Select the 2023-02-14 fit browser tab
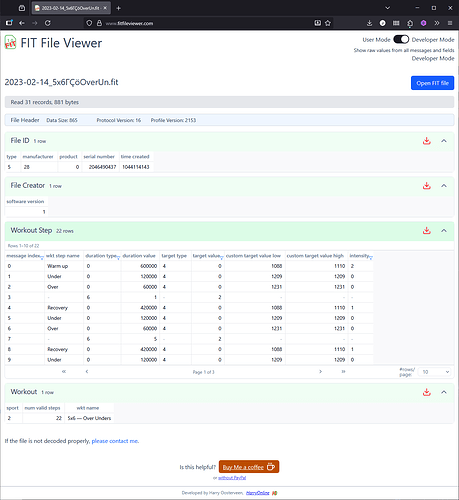The image size is (459, 500). [x=71, y=8]
